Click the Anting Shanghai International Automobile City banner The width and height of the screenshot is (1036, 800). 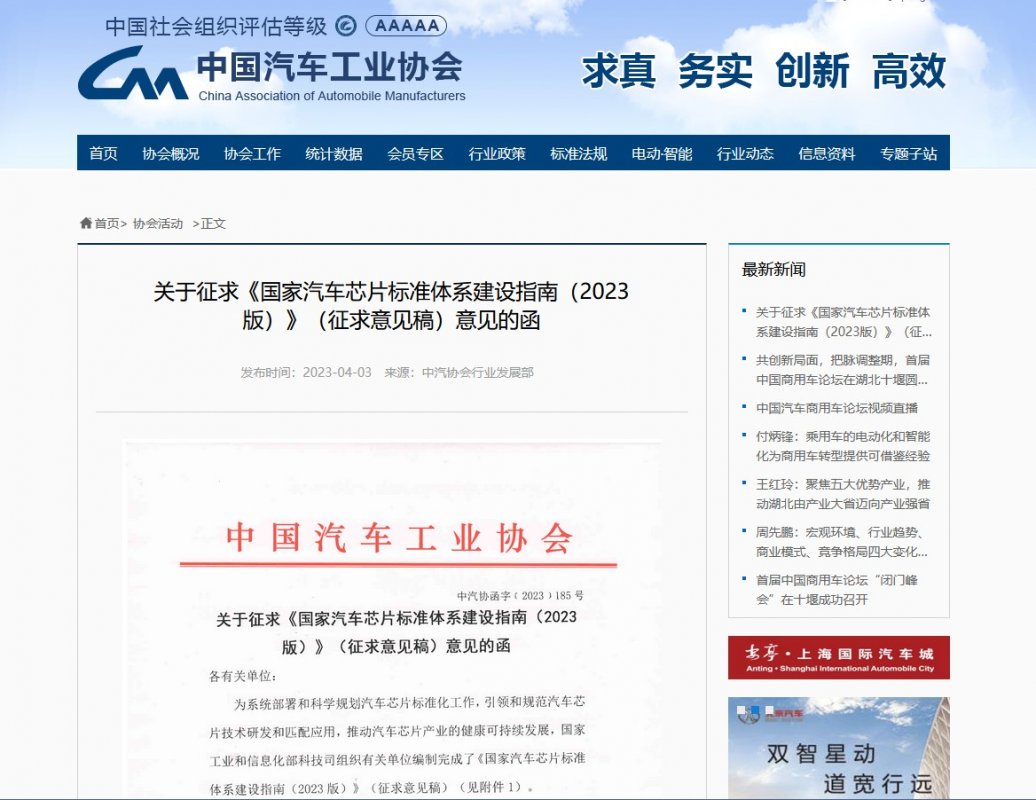click(x=838, y=657)
